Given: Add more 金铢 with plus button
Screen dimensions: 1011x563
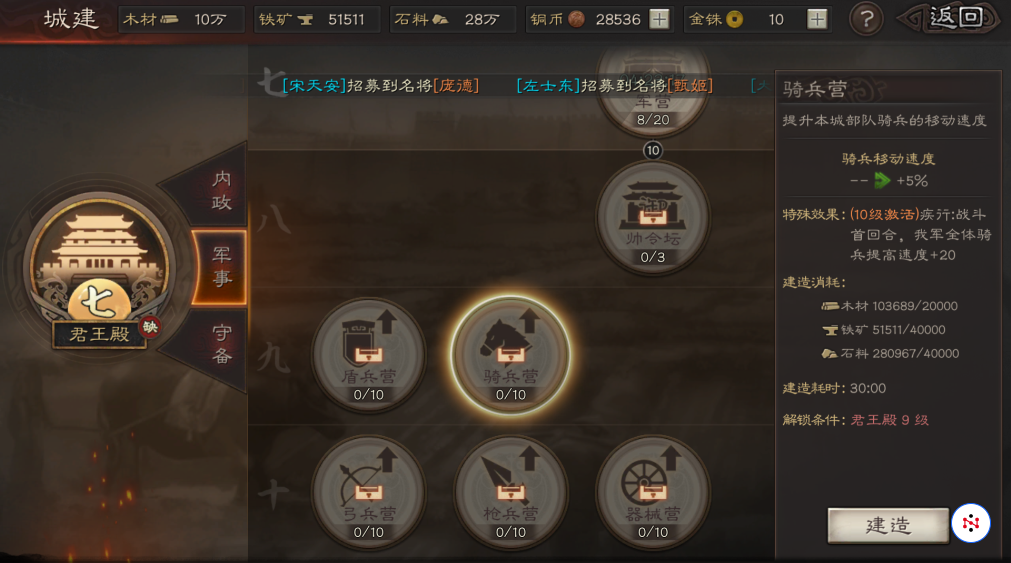Looking at the screenshot, I should pyautogui.click(x=817, y=19).
